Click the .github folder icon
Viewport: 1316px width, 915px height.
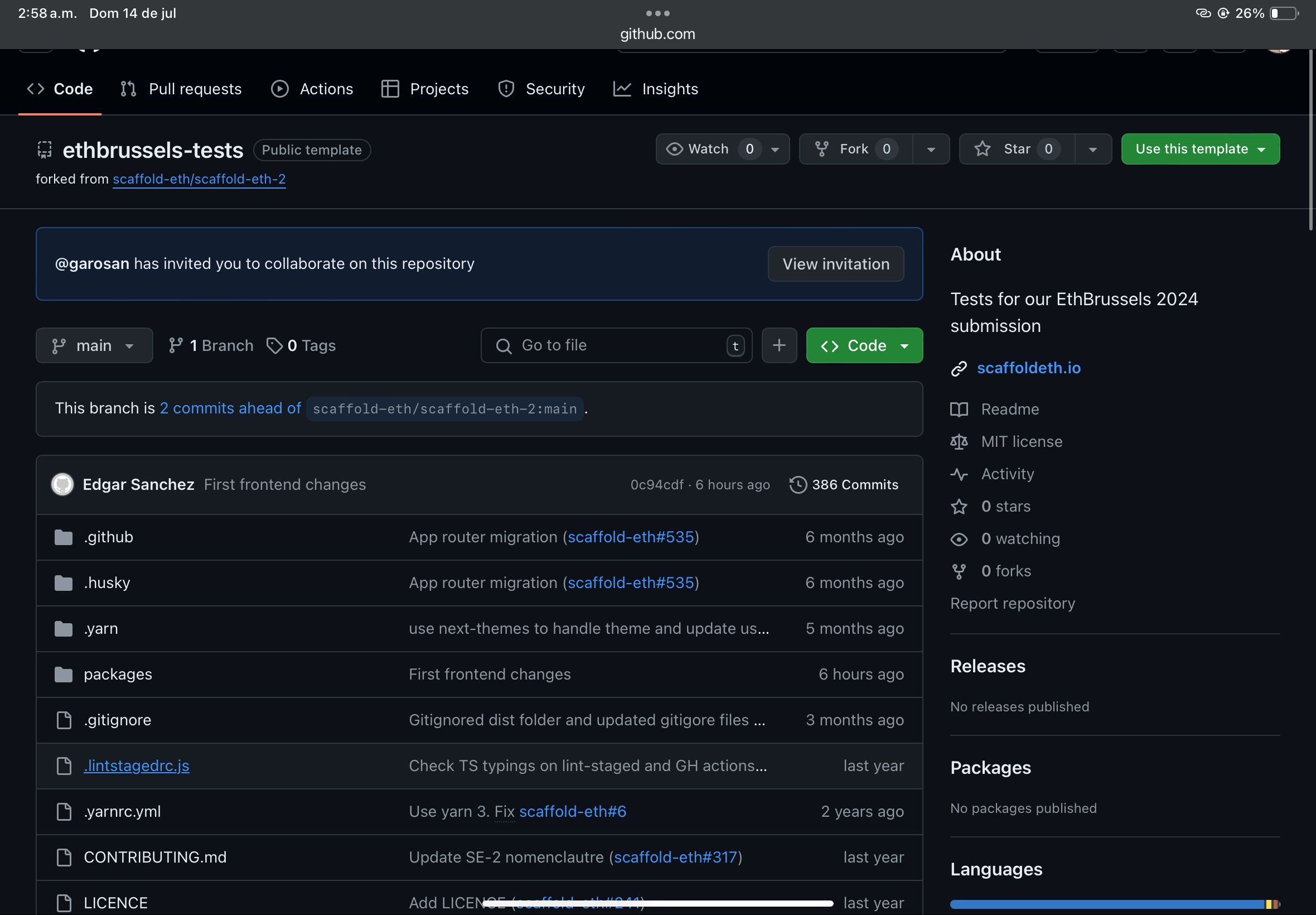[x=64, y=537]
